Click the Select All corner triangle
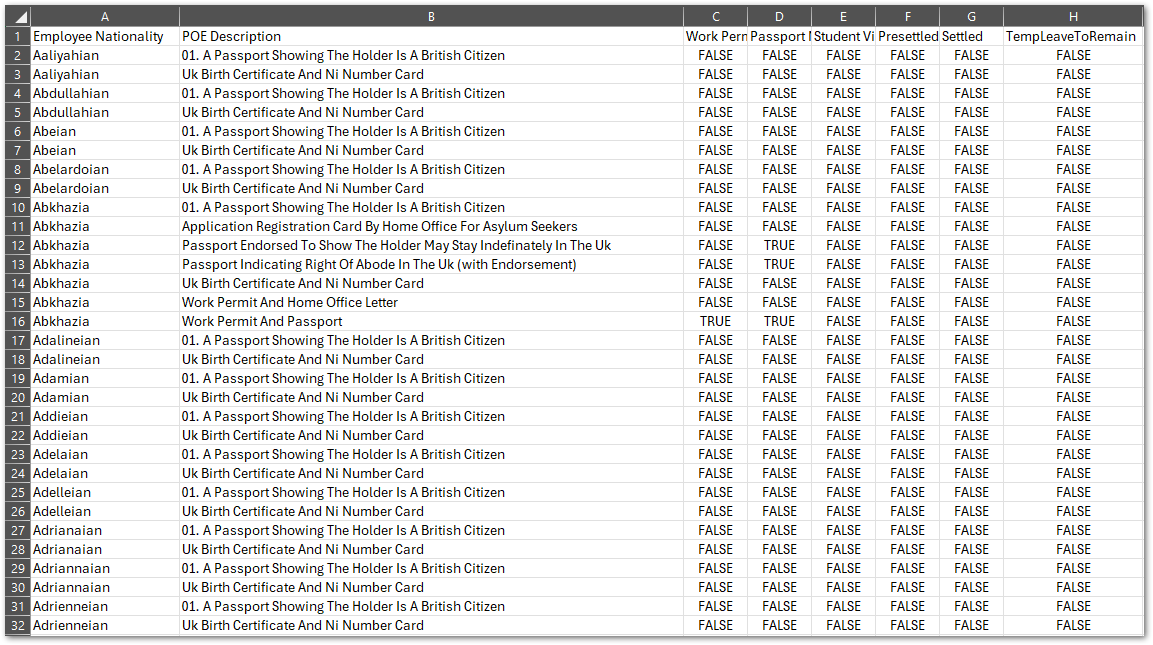 (x=20, y=17)
